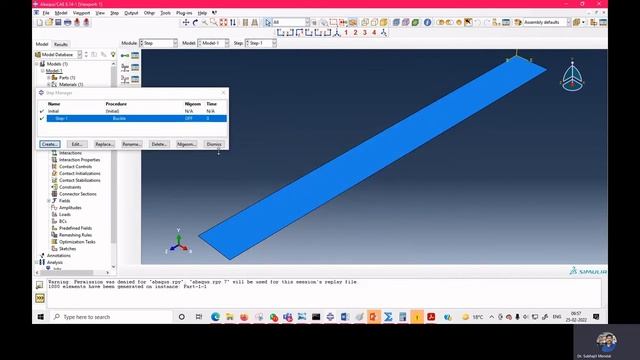
Task: Click the message area icon beside console
Action: [40, 285]
